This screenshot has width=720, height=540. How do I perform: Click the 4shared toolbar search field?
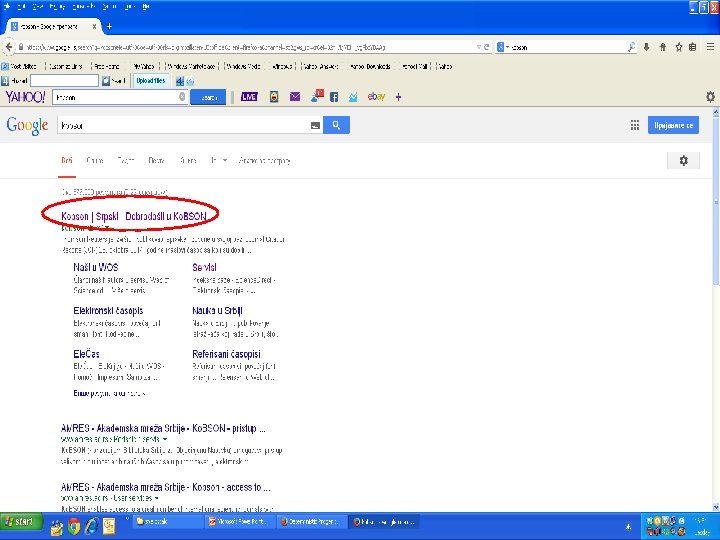[64, 81]
